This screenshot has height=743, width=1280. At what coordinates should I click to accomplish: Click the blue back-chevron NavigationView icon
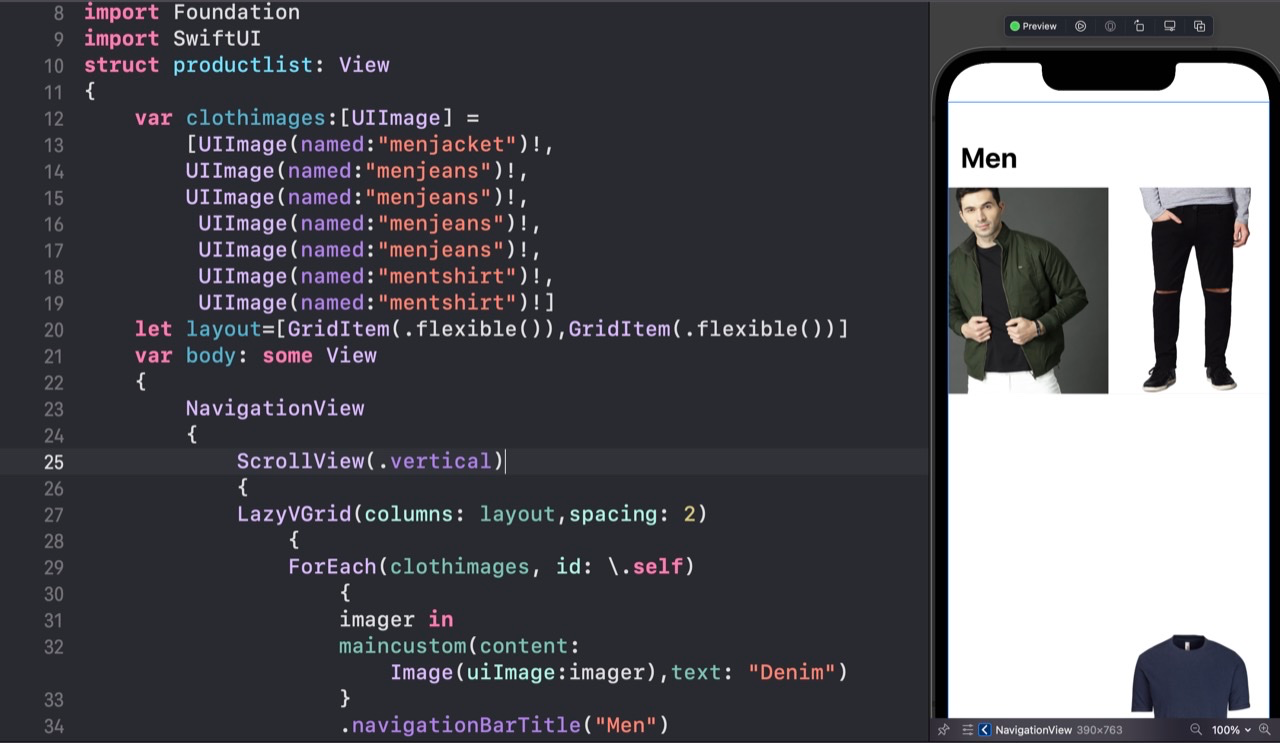coord(984,730)
